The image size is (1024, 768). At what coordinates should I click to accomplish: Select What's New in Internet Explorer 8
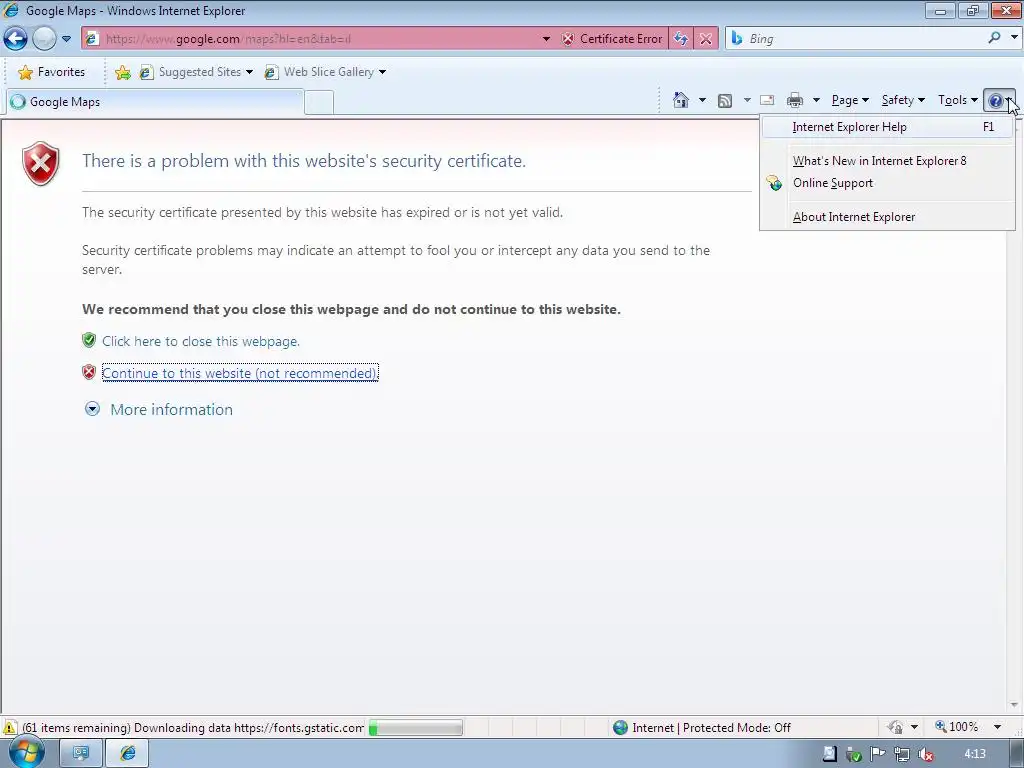(x=888, y=161)
